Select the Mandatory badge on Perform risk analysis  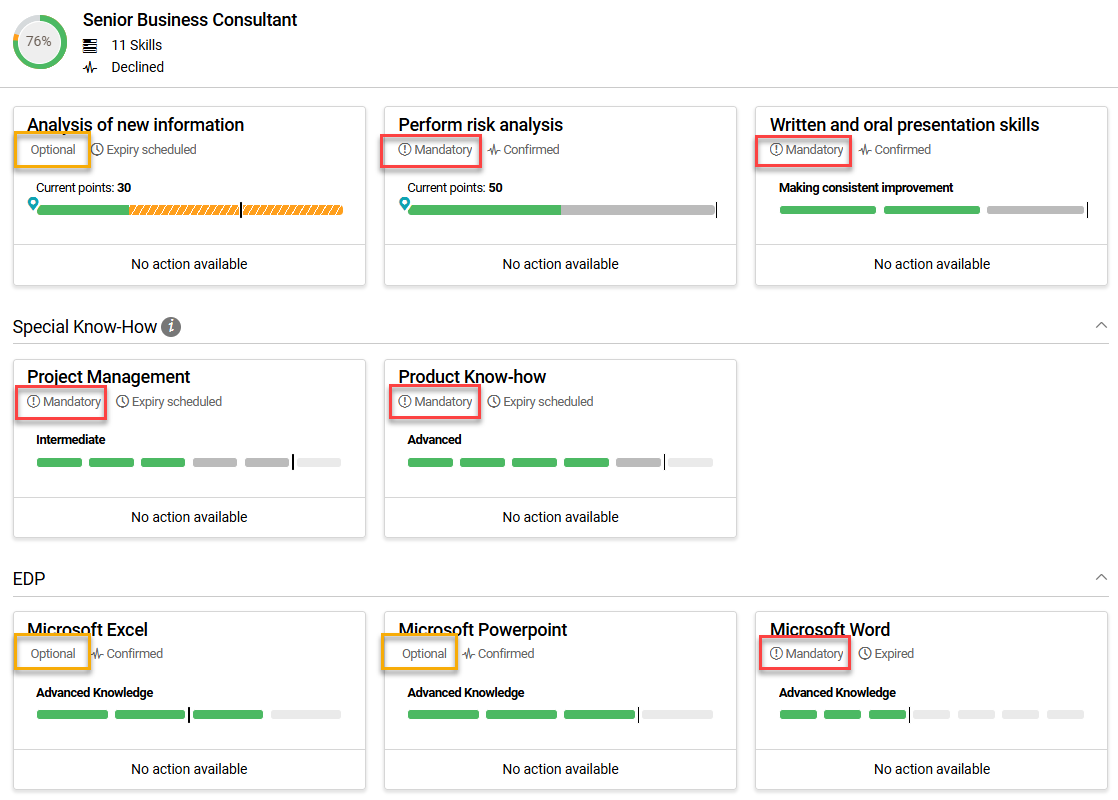coord(431,149)
